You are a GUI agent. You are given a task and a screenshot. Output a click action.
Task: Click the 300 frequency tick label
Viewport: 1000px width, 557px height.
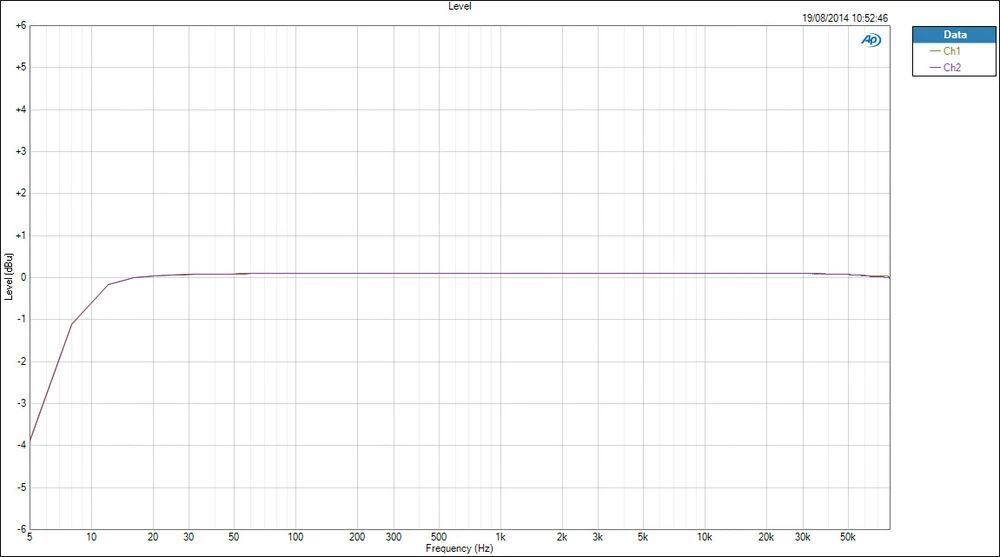(x=393, y=537)
